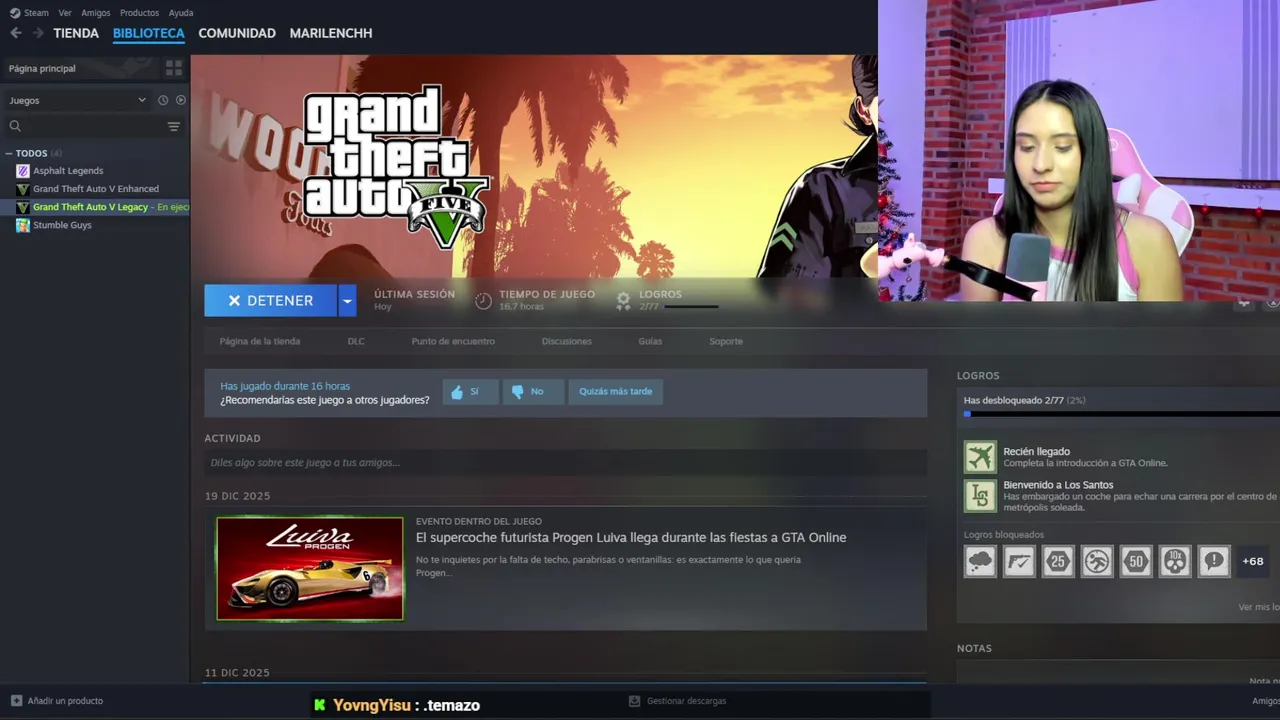Click the add product plus icon
The height and width of the screenshot is (720, 1280).
(x=16, y=701)
